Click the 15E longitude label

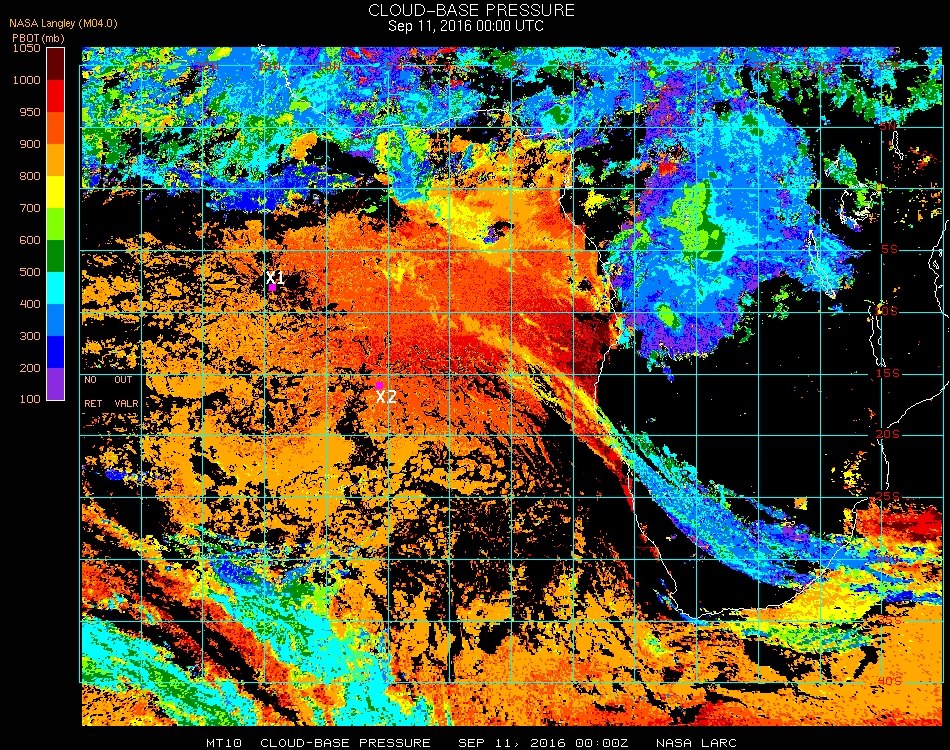tap(640, 66)
